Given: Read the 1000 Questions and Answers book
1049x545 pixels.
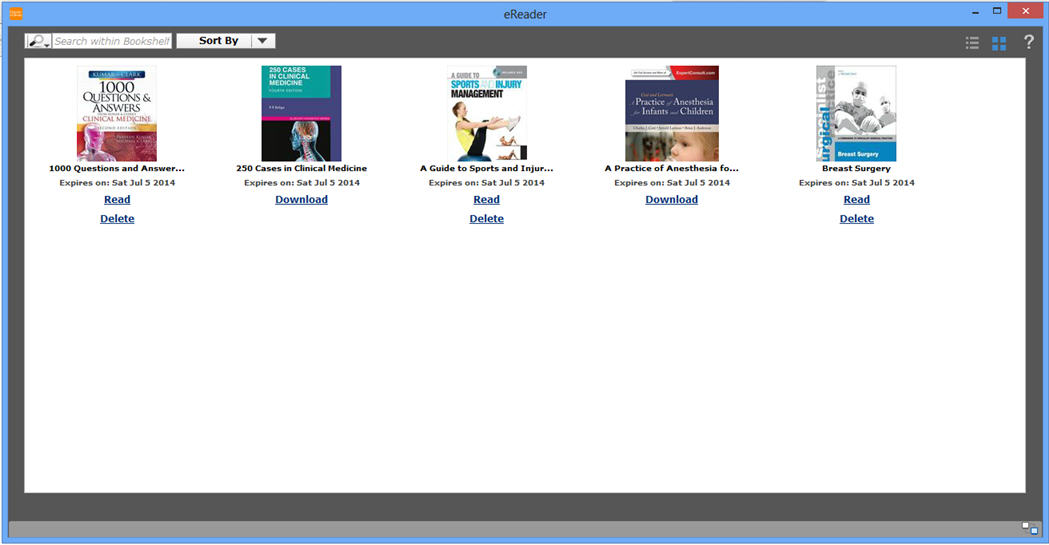Looking at the screenshot, I should tap(117, 200).
